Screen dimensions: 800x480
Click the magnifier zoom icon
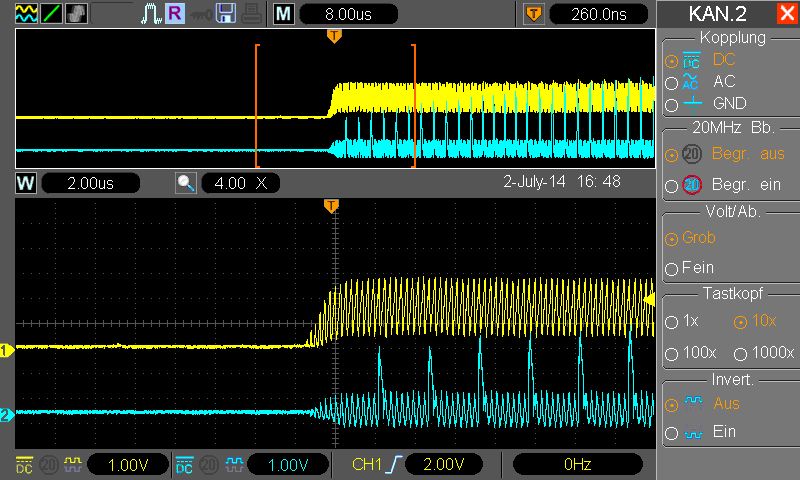[x=186, y=184]
